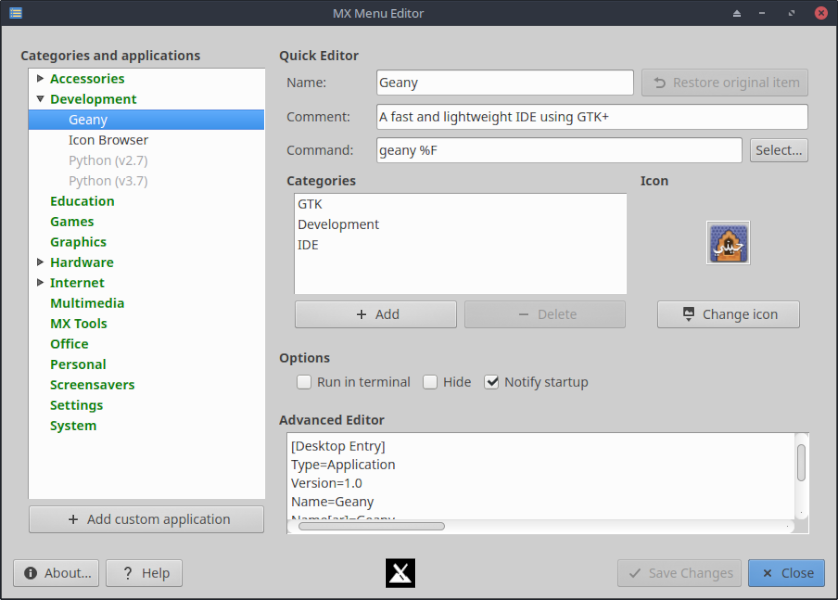Click Restore original item button
Viewport: 838px width, 600px height.
pyautogui.click(x=725, y=83)
